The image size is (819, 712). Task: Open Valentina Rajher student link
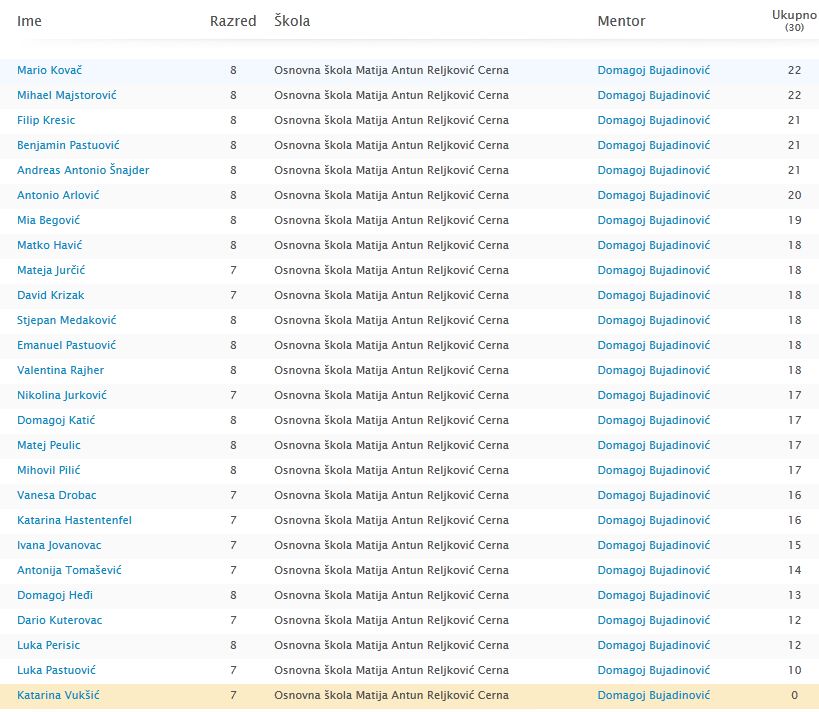pyautogui.click(x=60, y=370)
